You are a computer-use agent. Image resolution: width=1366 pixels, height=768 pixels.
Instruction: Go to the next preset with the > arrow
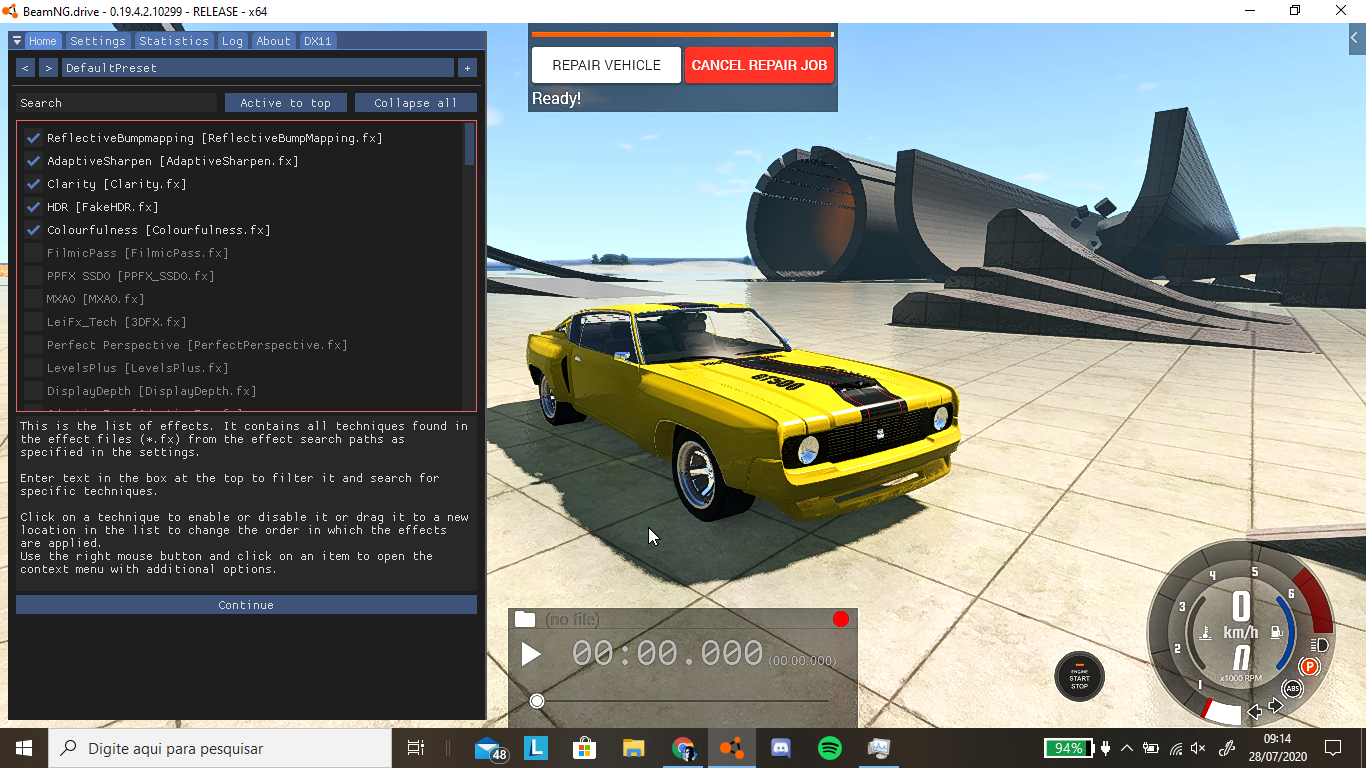point(48,68)
